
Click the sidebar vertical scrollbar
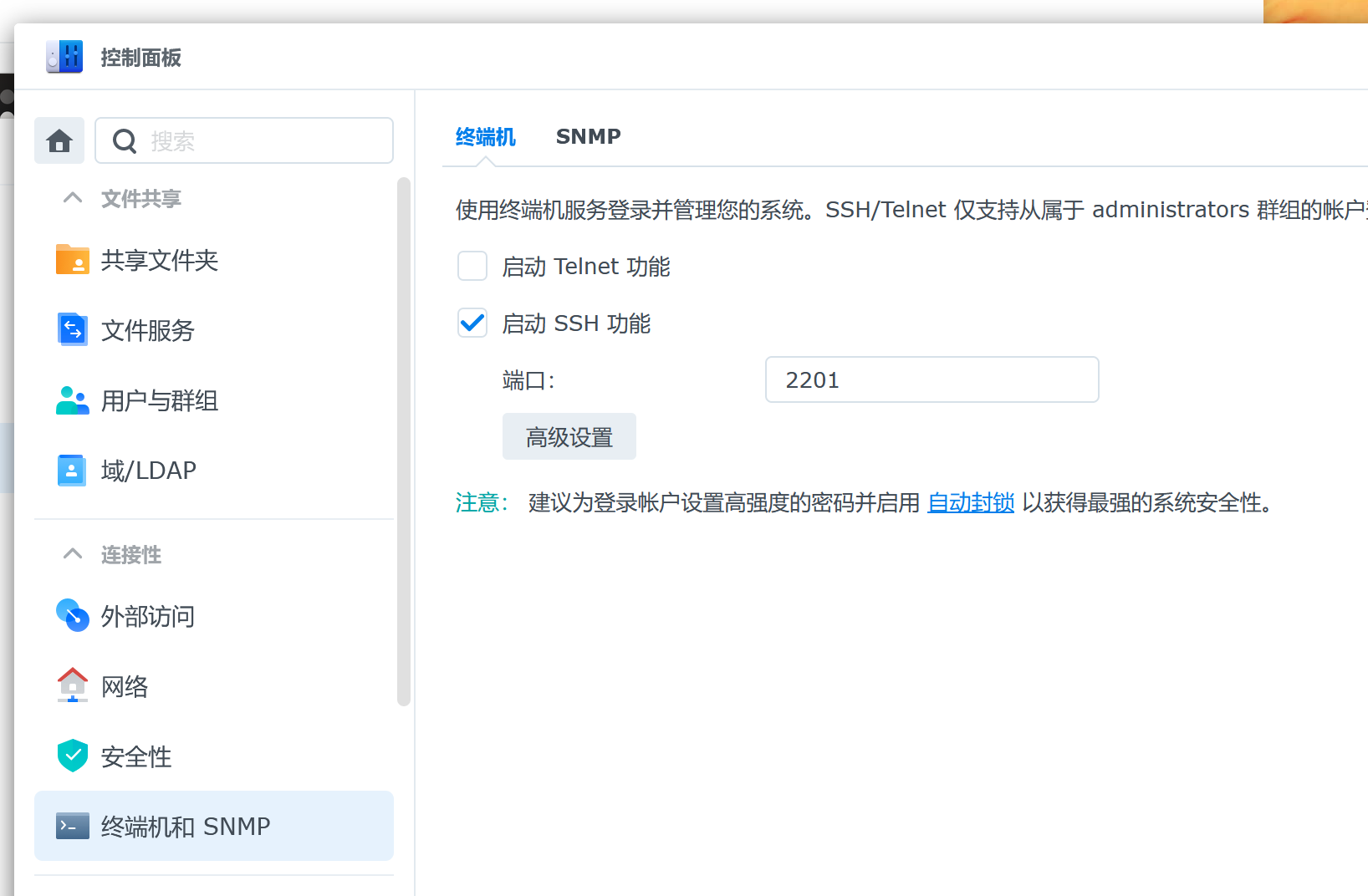[x=404, y=441]
